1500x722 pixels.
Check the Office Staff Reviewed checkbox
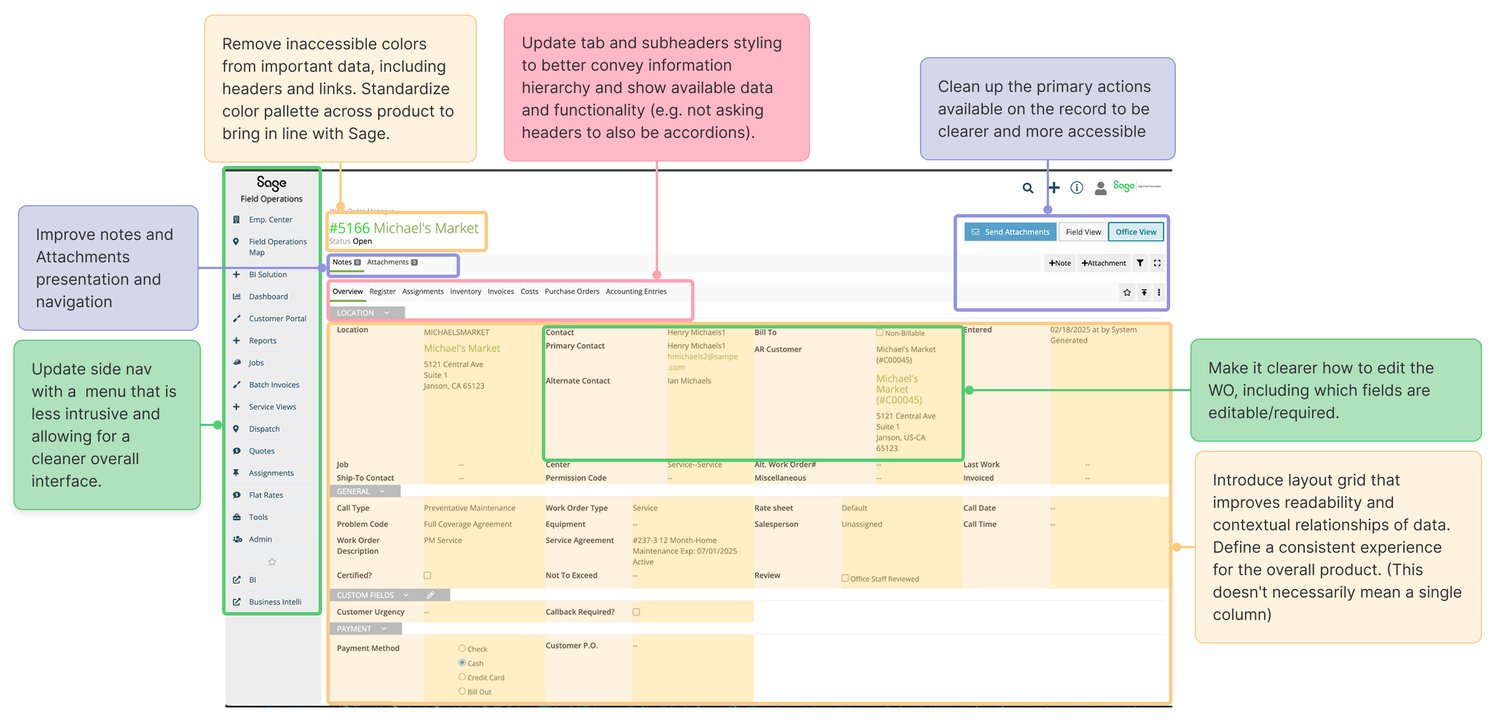[845, 578]
